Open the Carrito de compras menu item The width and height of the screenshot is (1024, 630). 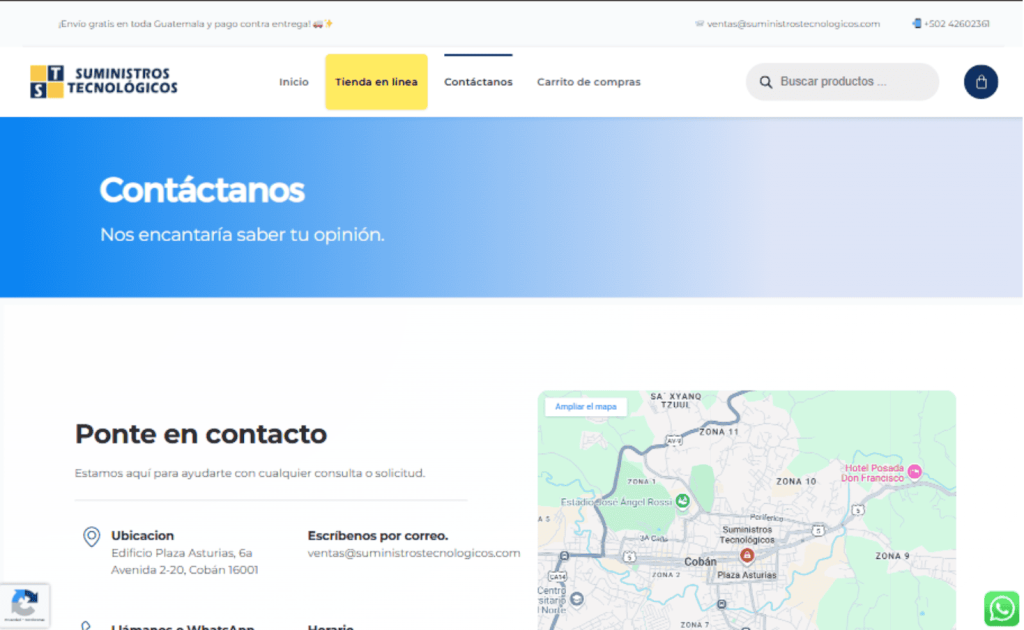coord(588,82)
